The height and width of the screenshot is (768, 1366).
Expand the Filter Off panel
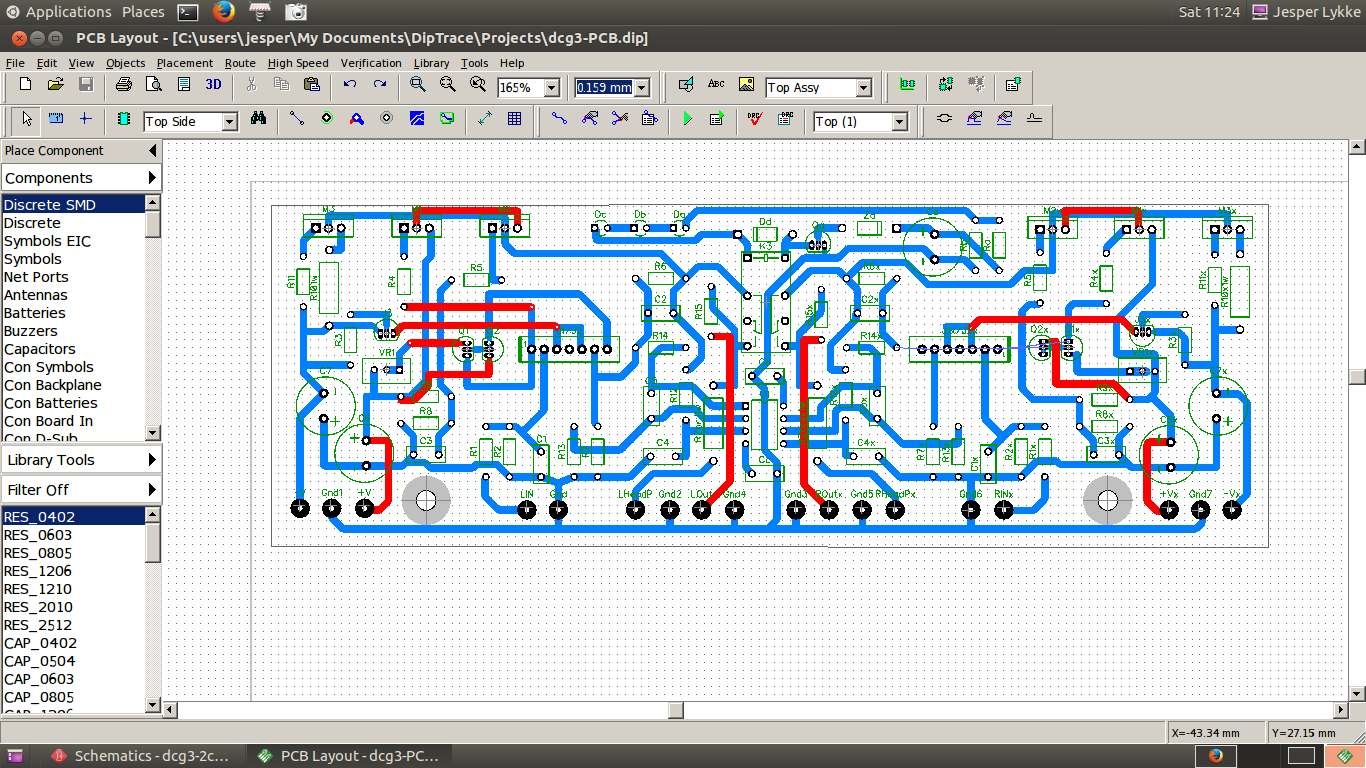pos(152,490)
